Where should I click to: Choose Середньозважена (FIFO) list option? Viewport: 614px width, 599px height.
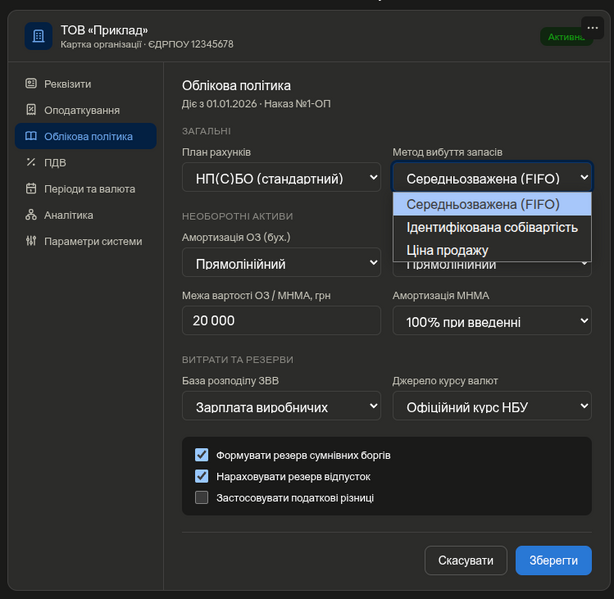click(x=492, y=204)
